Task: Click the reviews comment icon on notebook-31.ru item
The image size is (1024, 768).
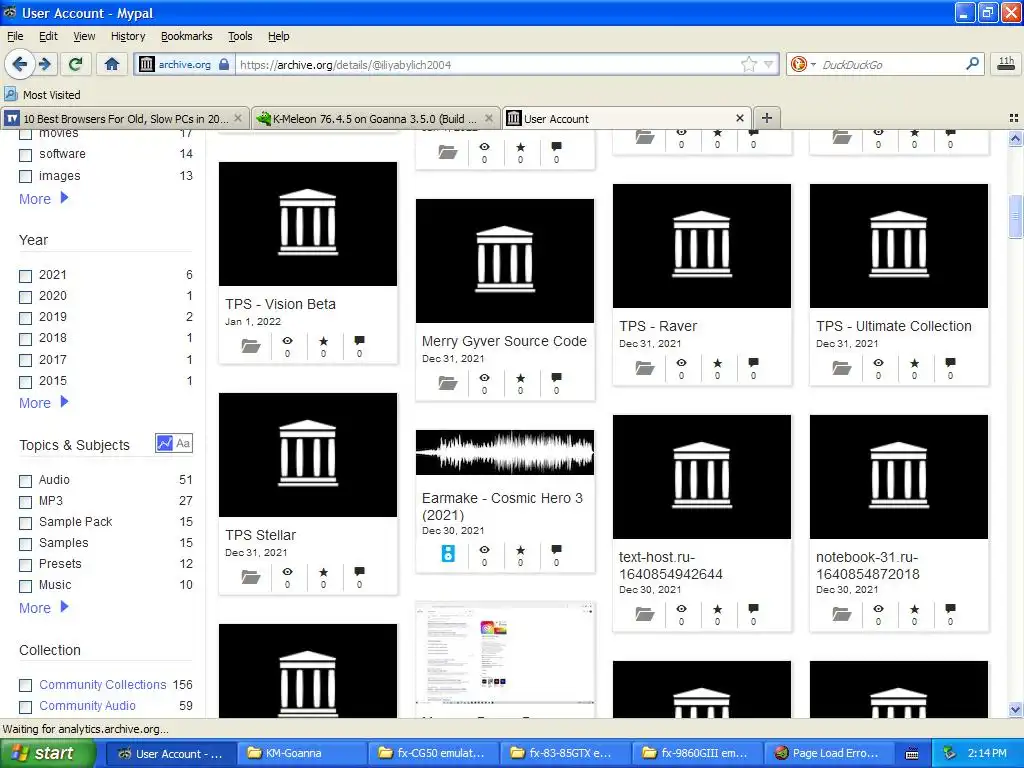Action: point(950,609)
